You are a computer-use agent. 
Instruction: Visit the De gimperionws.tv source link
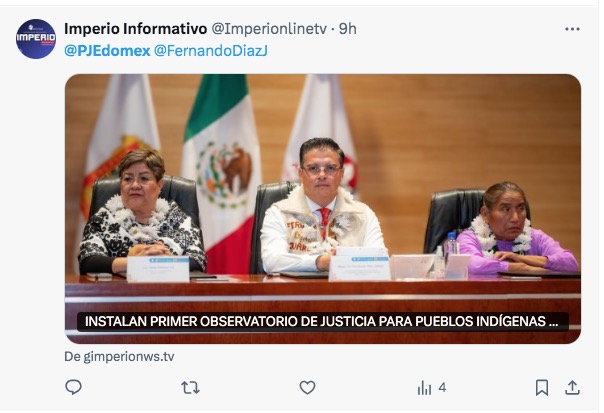point(119,356)
